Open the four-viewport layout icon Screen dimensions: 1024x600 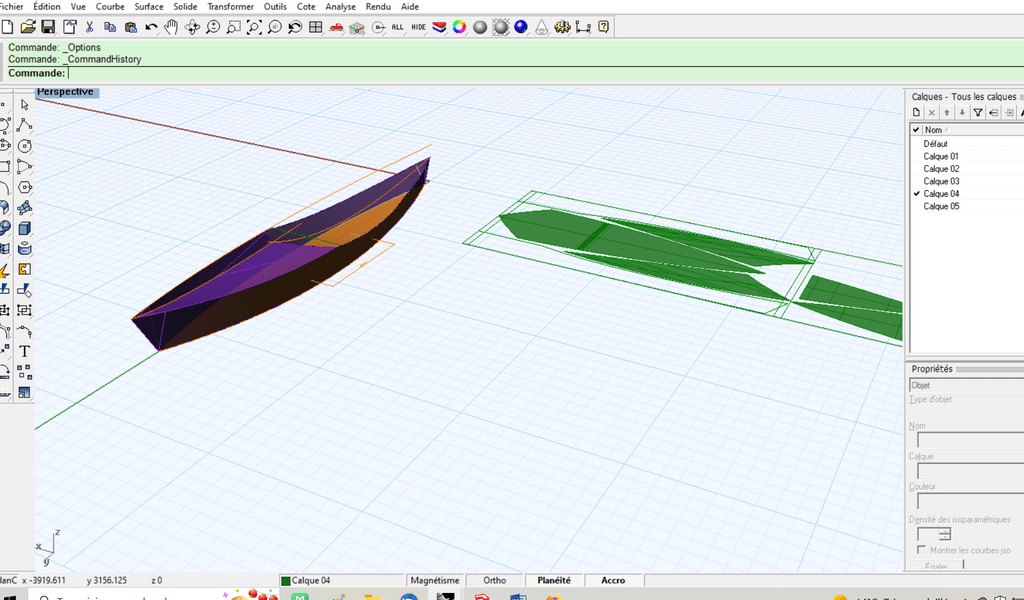(x=315, y=27)
